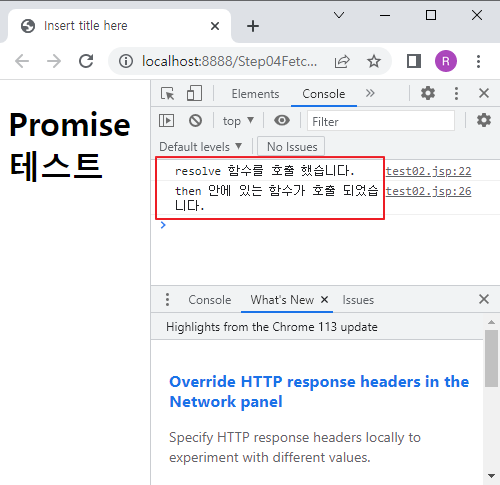Close the DevTools panel
Image resolution: width=500 pixels, height=485 pixels.
[x=484, y=93]
